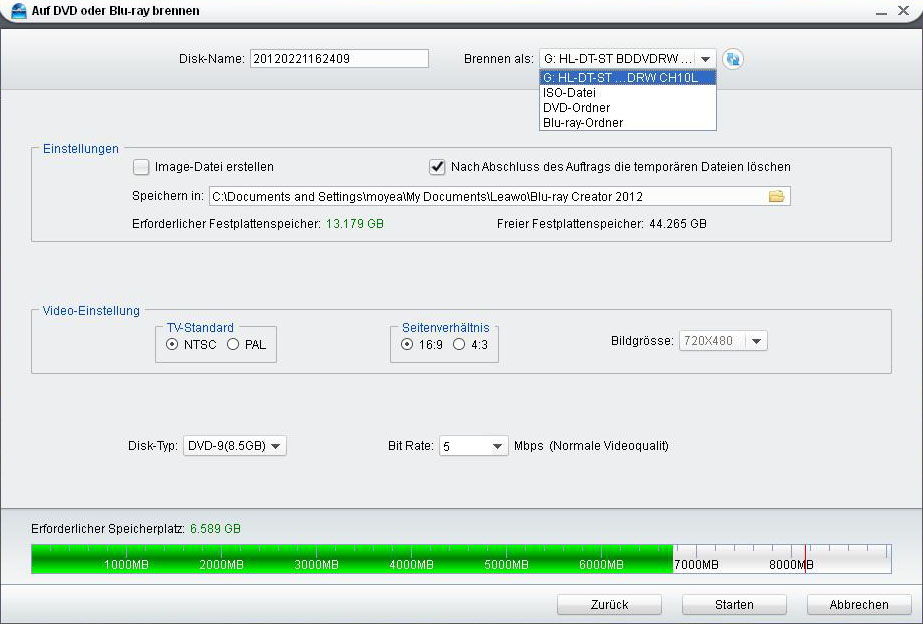Viewport: 923px width, 624px height.
Task: Click Starten to begin burning
Action: (734, 605)
